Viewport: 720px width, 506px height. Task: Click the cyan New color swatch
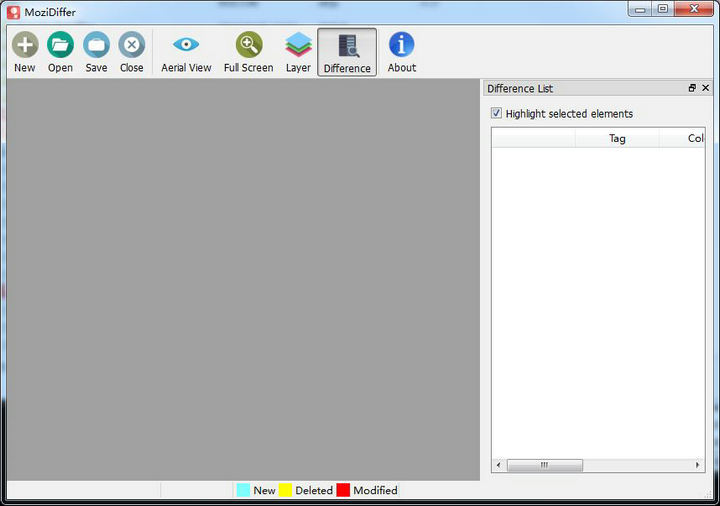point(243,490)
